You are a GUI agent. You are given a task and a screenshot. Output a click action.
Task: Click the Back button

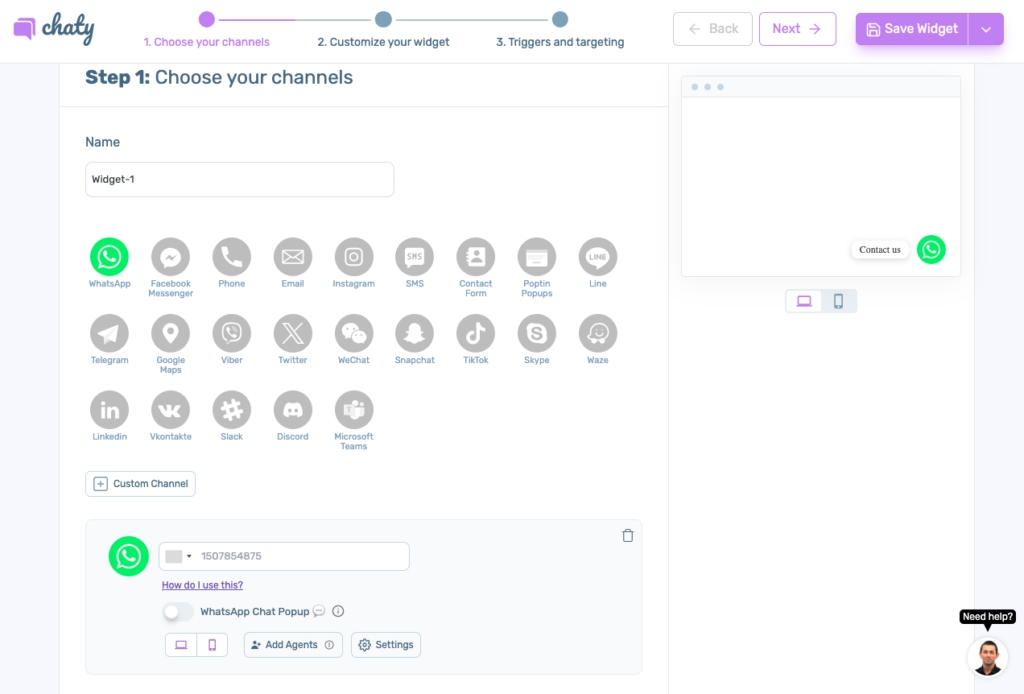click(x=712, y=29)
